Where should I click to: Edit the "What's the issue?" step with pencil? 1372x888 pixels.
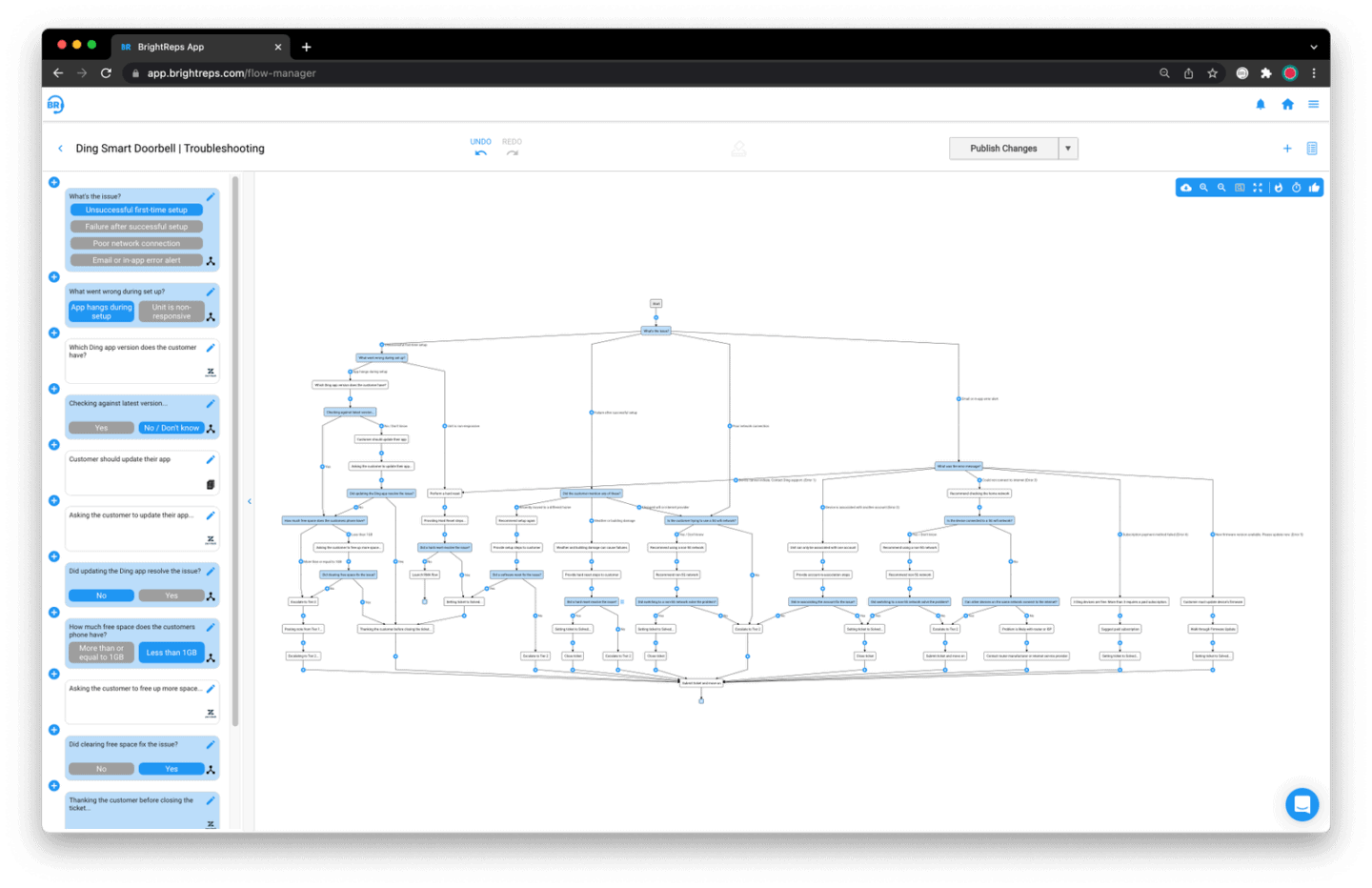click(x=211, y=196)
